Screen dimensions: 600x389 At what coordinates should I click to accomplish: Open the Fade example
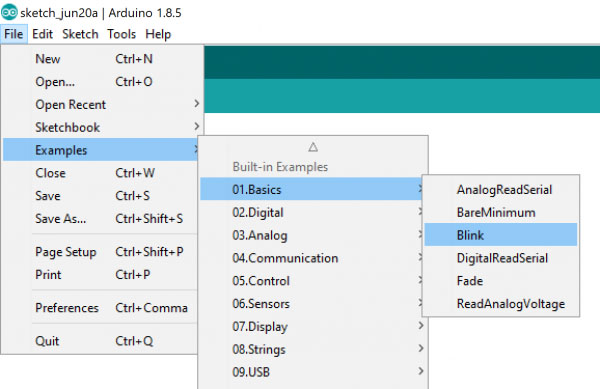coord(501,281)
